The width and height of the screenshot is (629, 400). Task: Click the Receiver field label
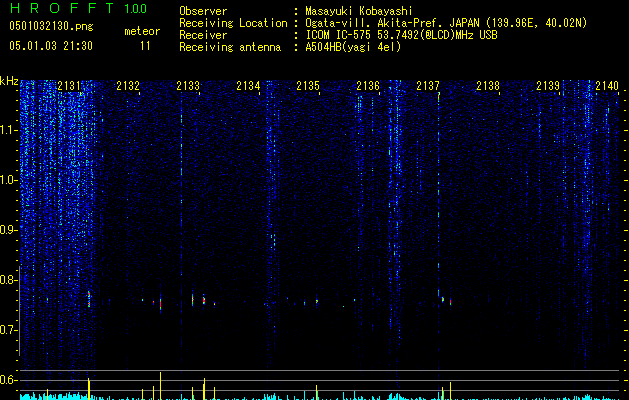[203, 35]
